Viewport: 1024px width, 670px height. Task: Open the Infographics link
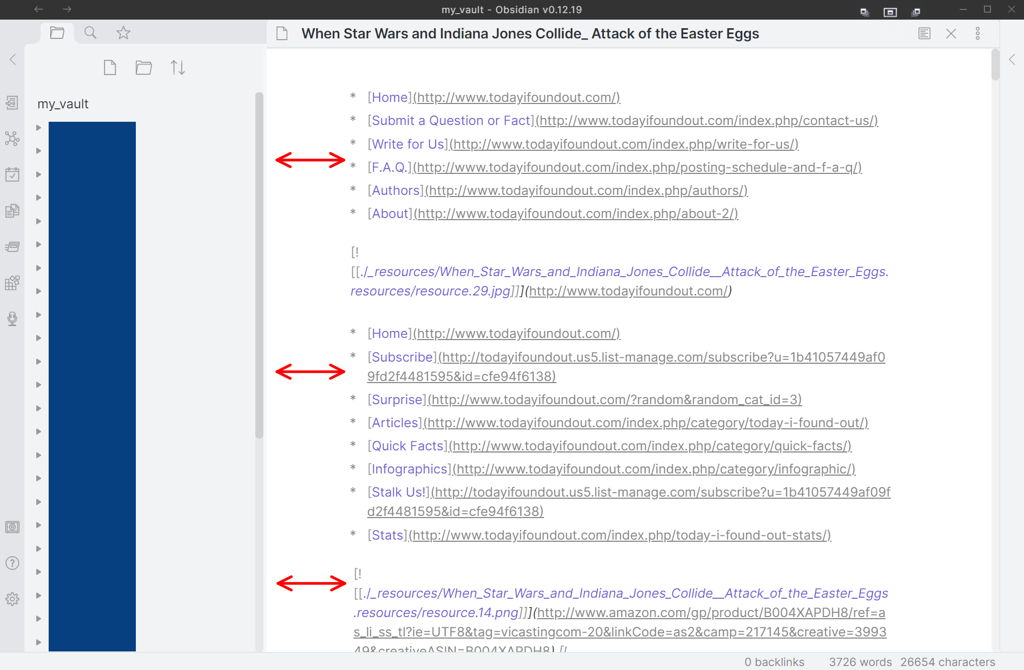409,470
